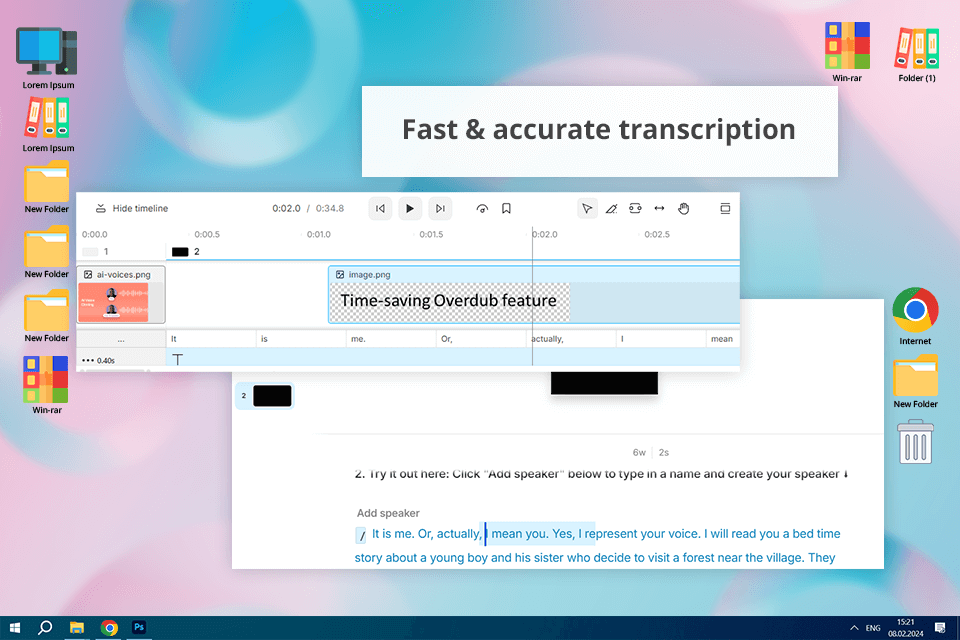Open Win-rar icon at top right

[847, 51]
